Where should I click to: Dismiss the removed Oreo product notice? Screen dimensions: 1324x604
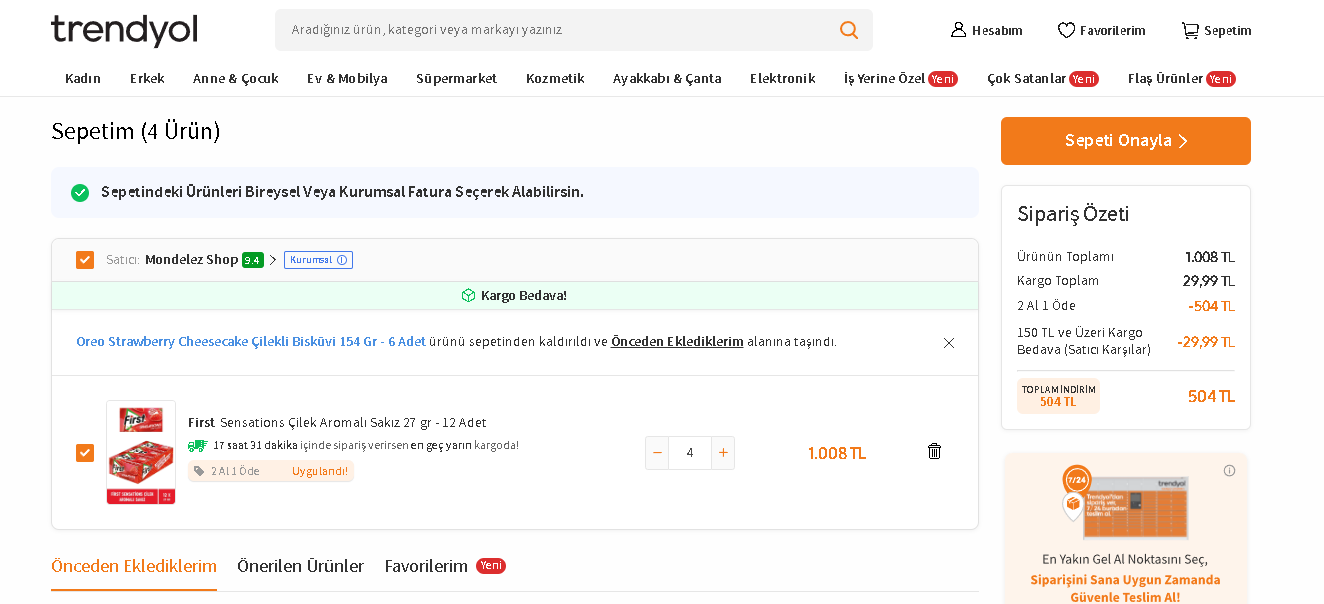point(949,343)
